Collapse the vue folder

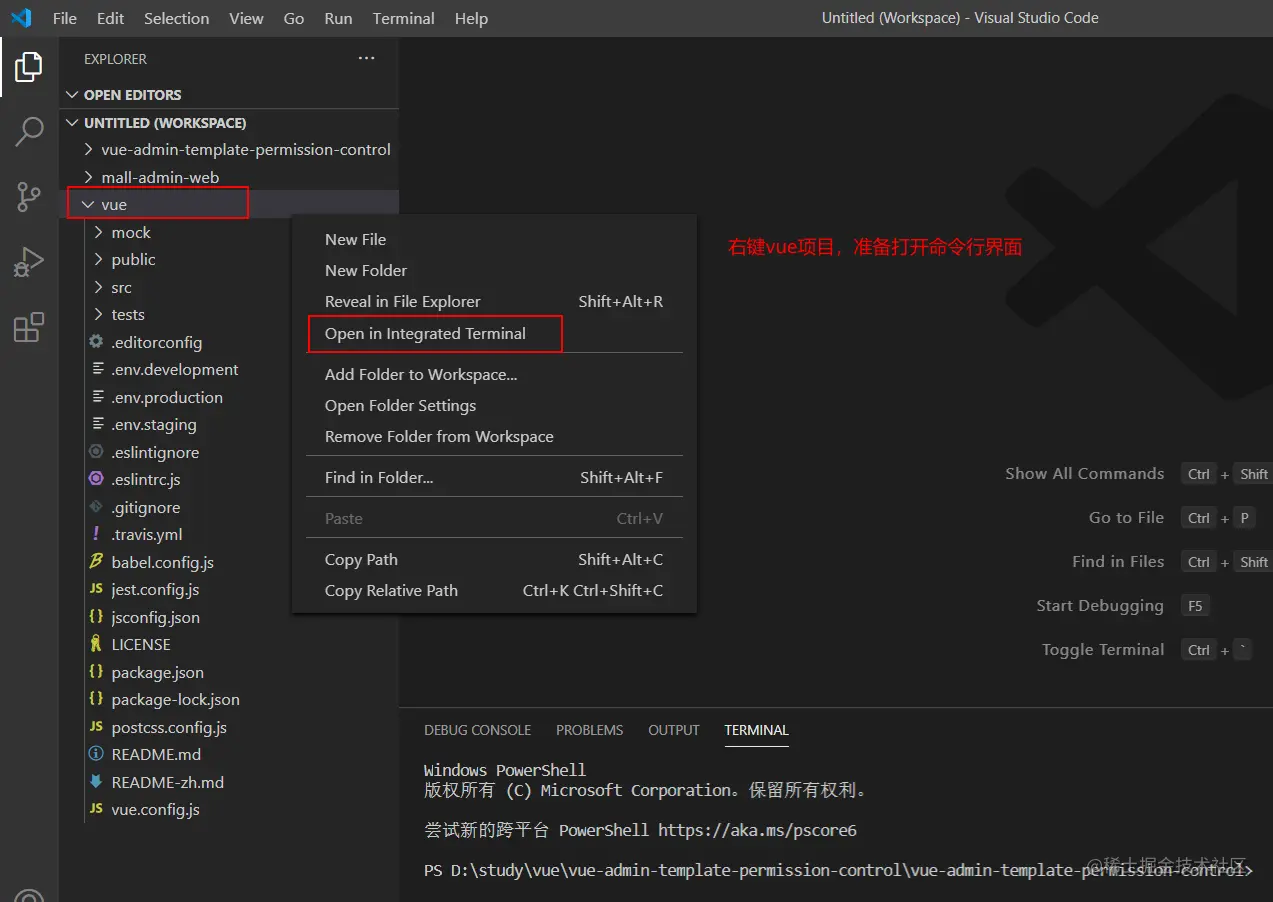229,204
